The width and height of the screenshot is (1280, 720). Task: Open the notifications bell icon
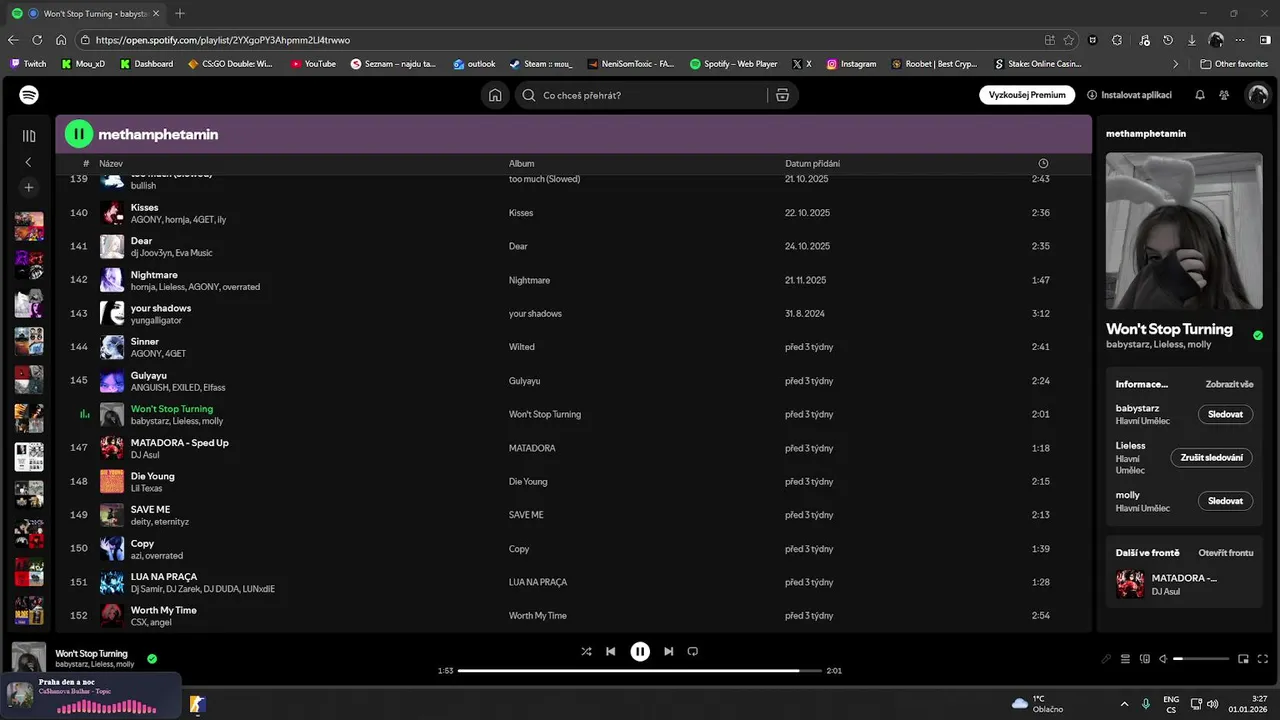pyautogui.click(x=1200, y=95)
